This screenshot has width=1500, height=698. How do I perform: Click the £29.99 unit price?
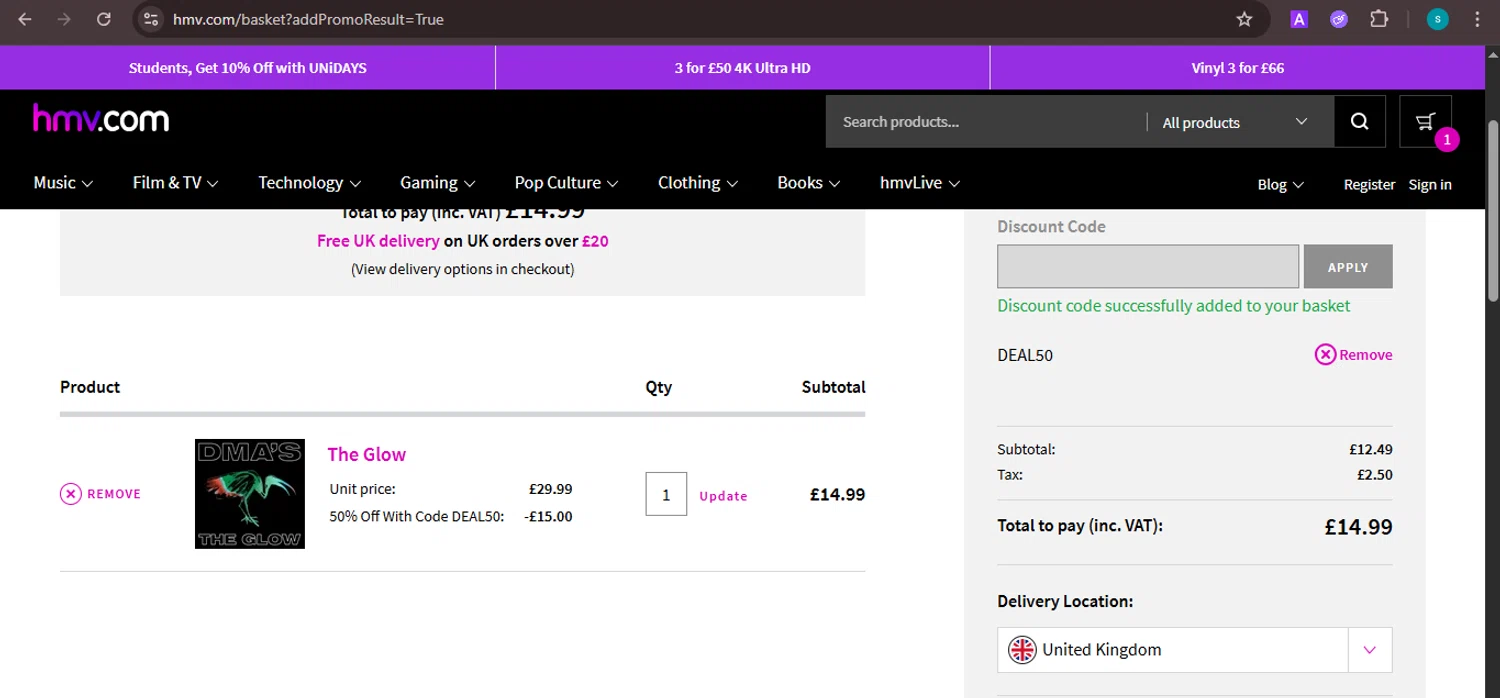click(550, 489)
